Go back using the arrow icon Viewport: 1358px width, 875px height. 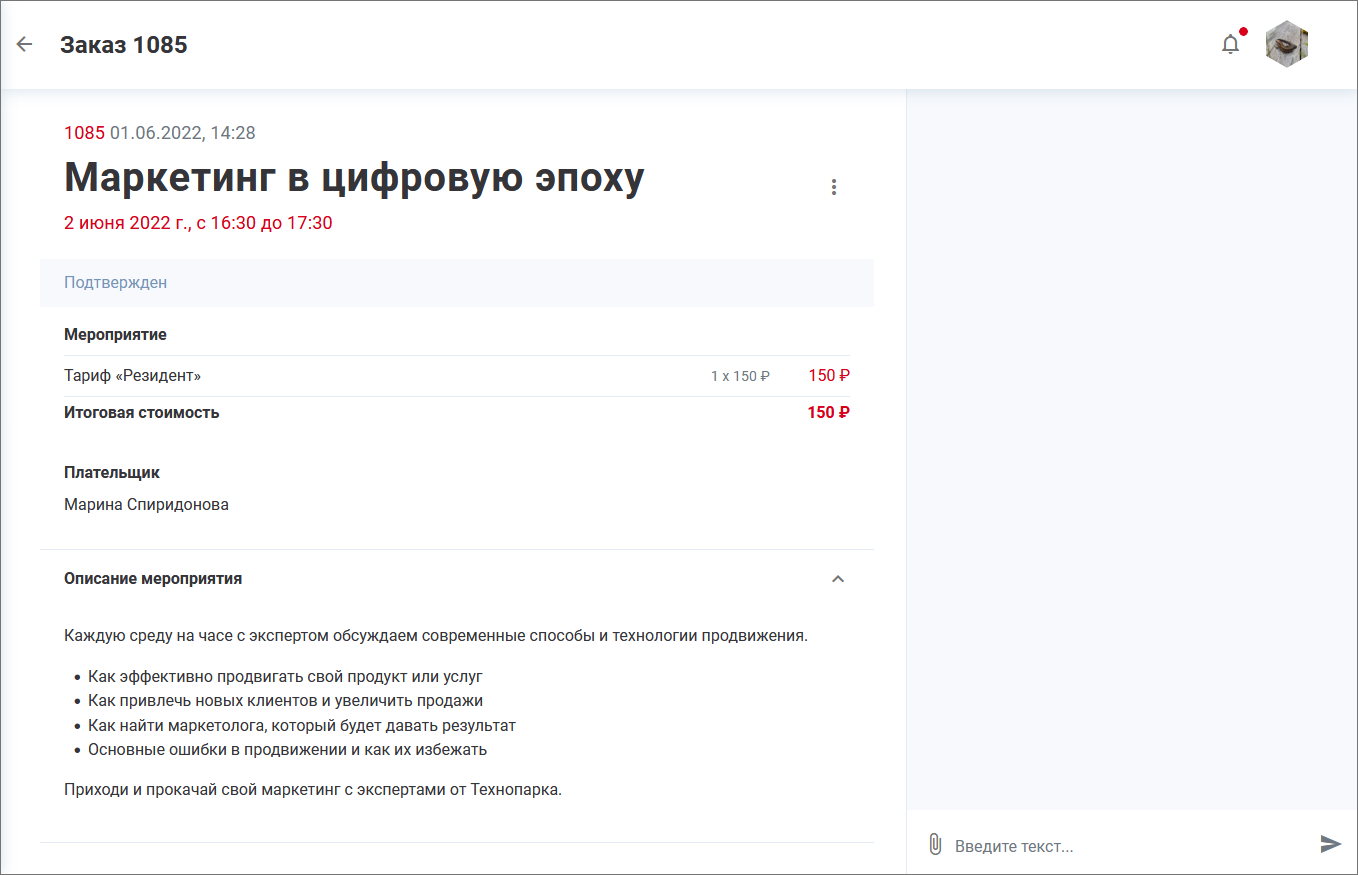(x=25, y=44)
